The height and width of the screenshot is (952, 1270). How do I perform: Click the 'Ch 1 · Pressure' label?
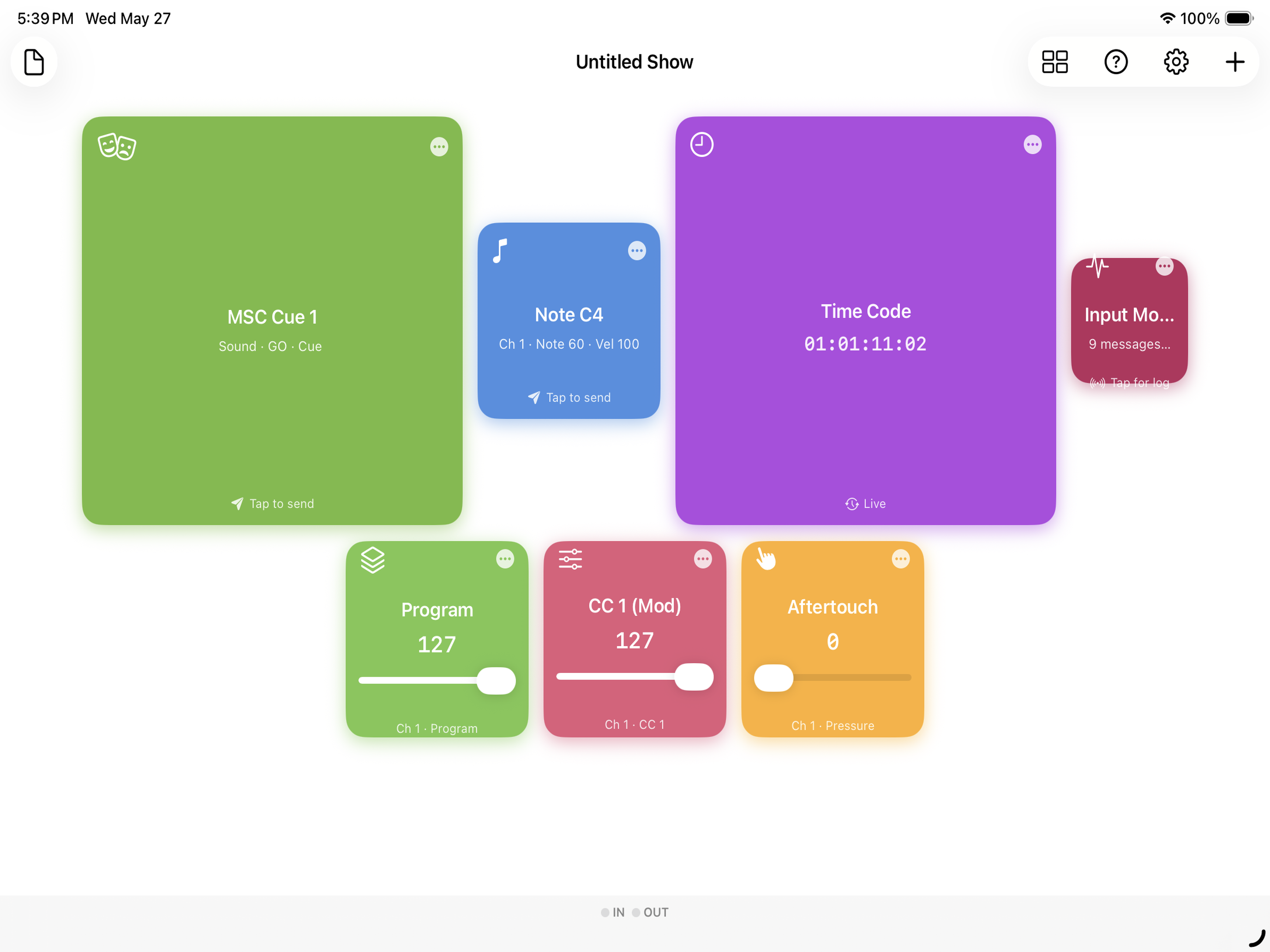pyautogui.click(x=833, y=726)
